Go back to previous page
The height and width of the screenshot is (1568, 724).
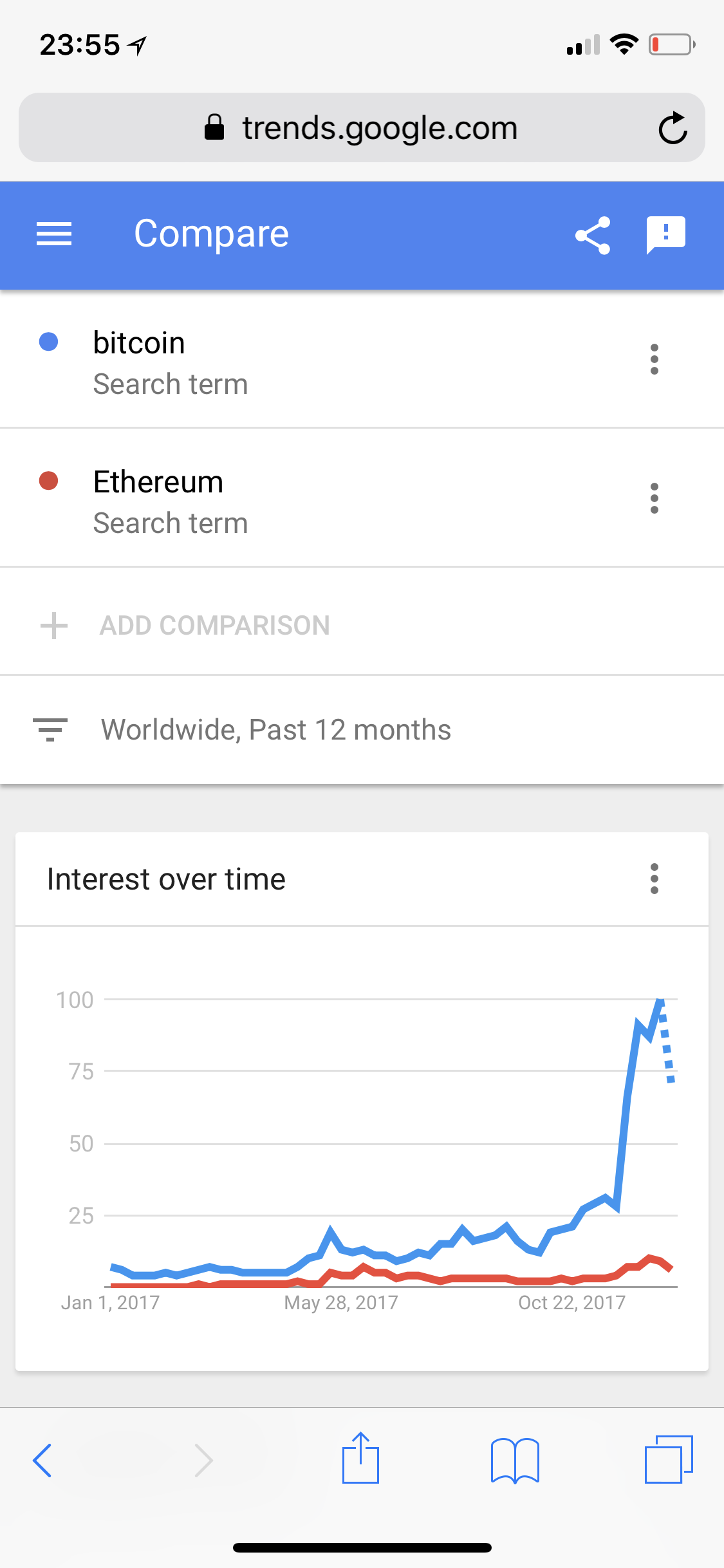tap(42, 1460)
